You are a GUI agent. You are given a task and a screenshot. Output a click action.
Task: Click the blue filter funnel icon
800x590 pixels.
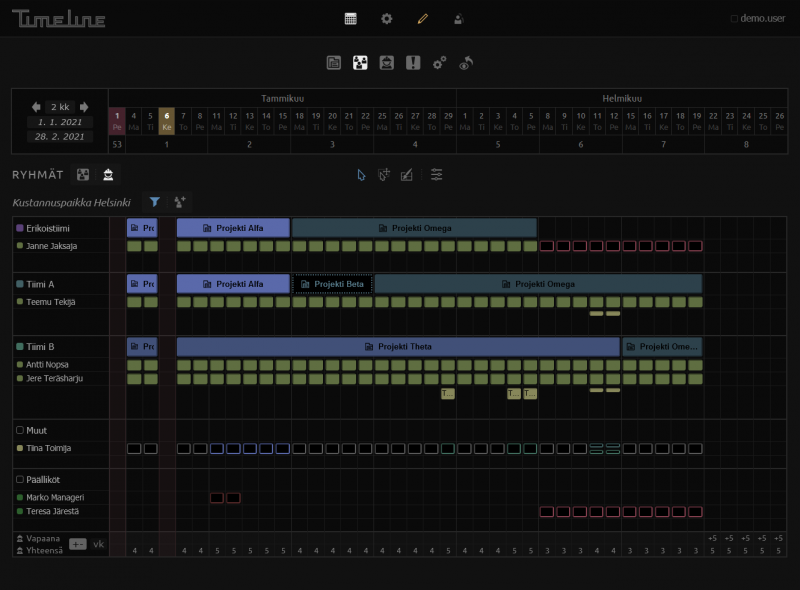coord(154,202)
